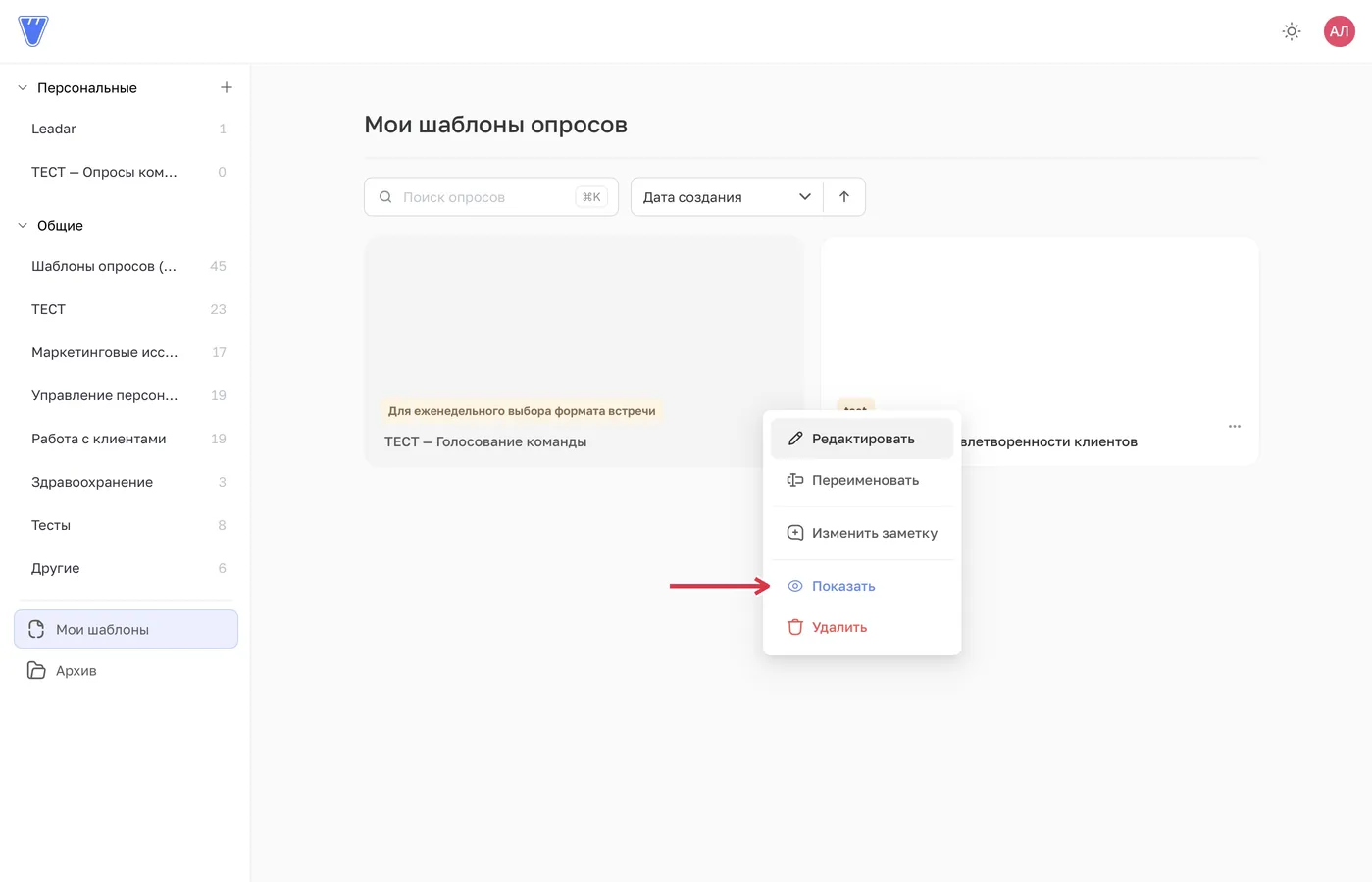Open the Leadar folder
1372x882 pixels.
(126, 129)
